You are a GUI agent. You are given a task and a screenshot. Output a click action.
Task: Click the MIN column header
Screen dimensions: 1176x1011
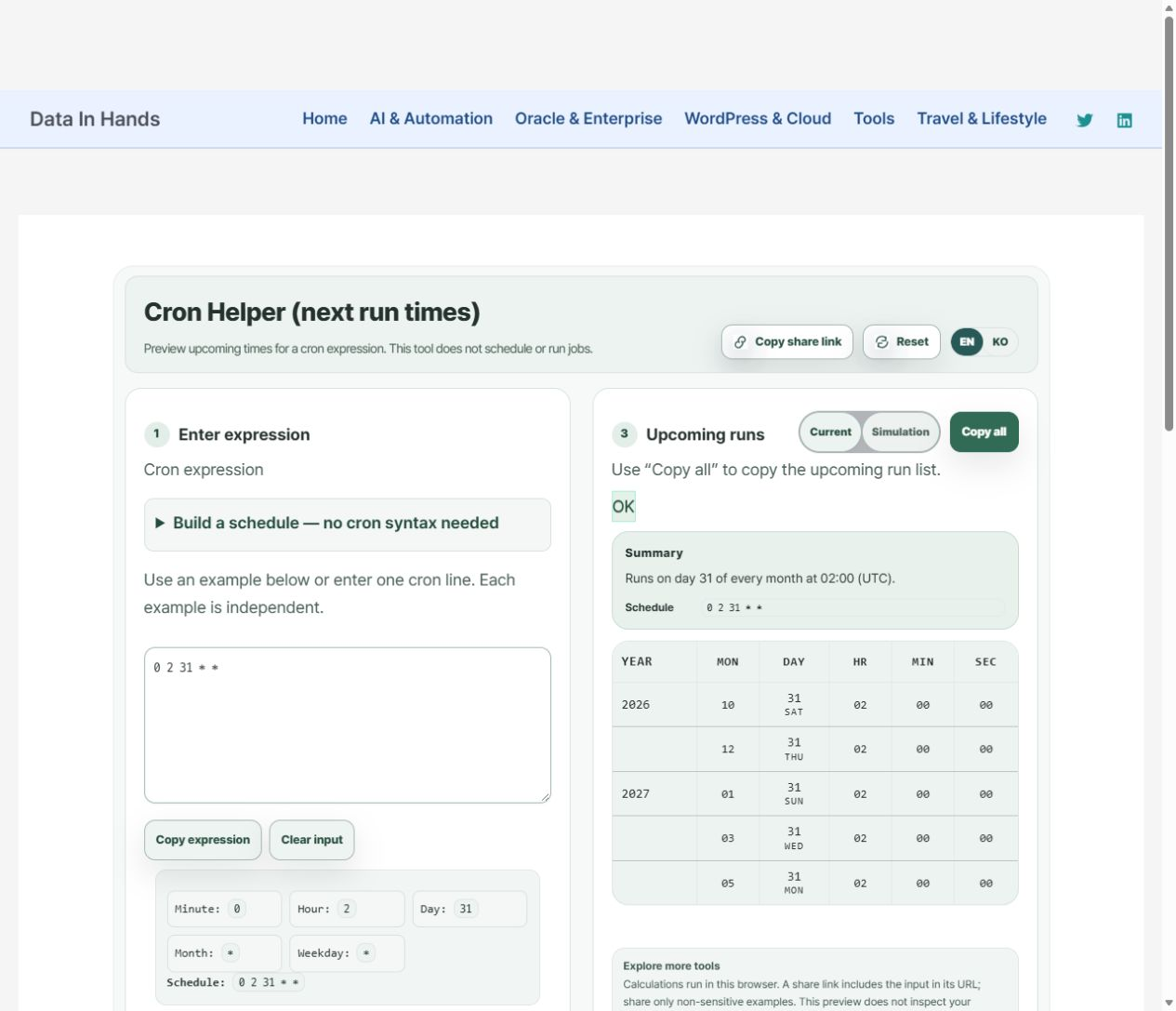(x=922, y=662)
